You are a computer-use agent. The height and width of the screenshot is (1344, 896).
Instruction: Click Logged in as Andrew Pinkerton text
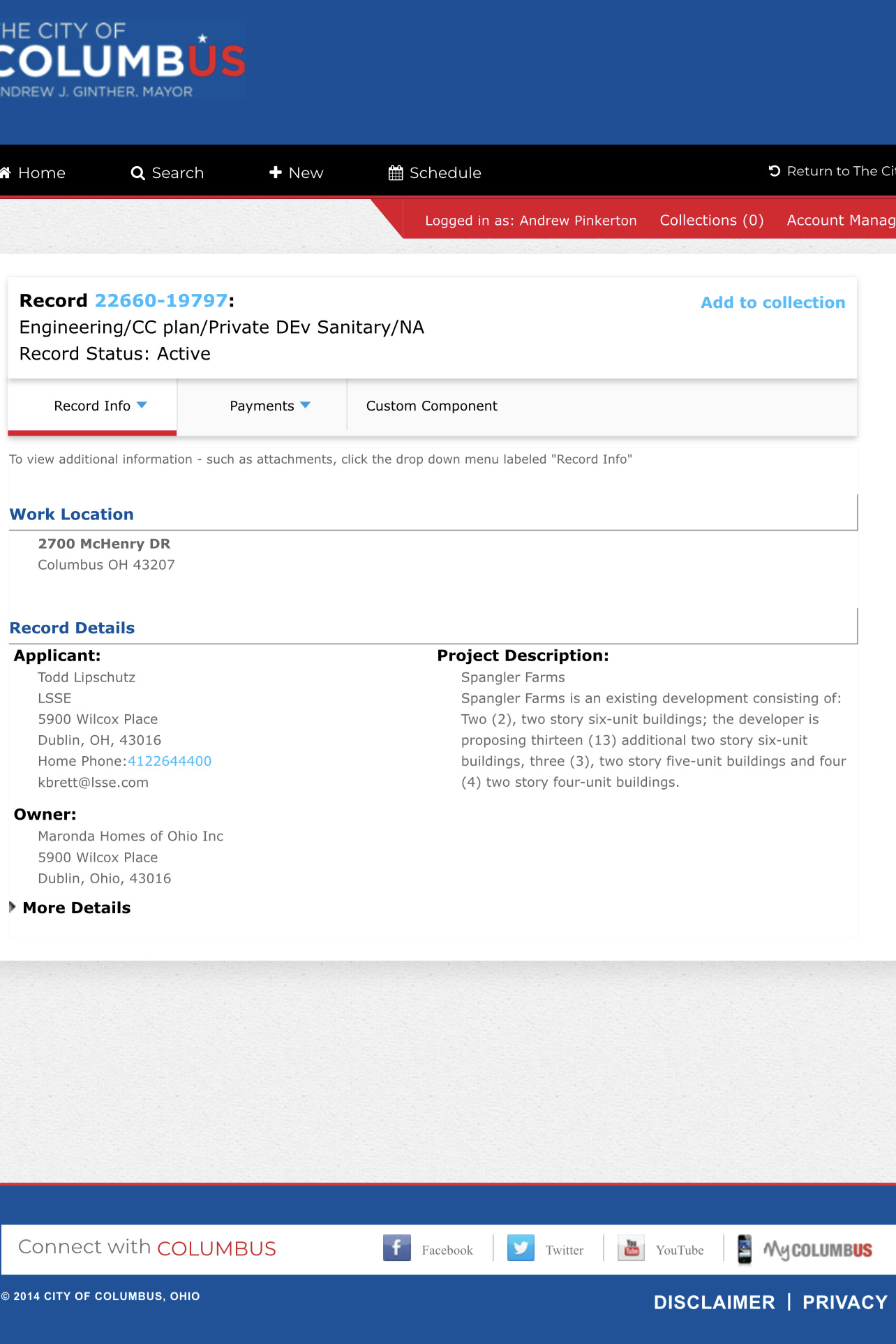531,220
